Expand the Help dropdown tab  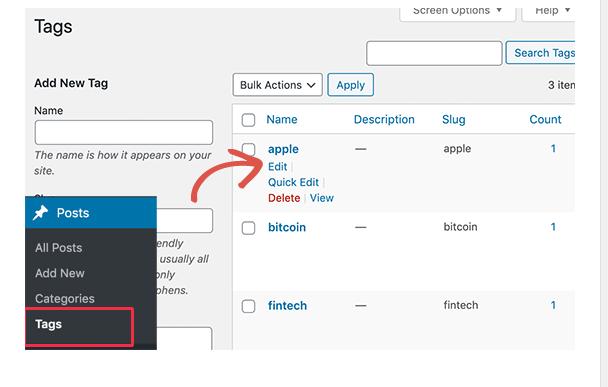pos(548,11)
